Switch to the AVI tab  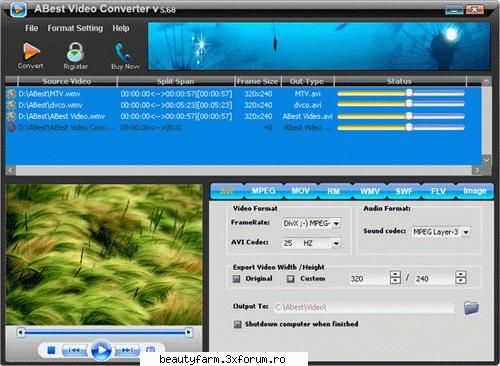[x=227, y=191]
